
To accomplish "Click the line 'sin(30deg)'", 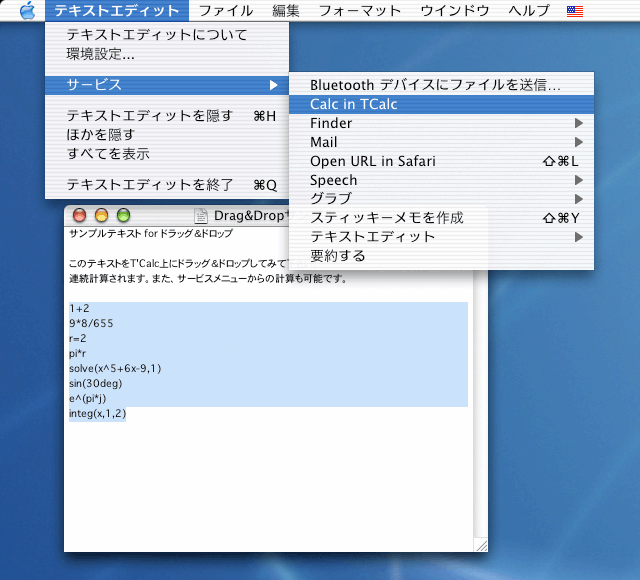I will coord(96,384).
